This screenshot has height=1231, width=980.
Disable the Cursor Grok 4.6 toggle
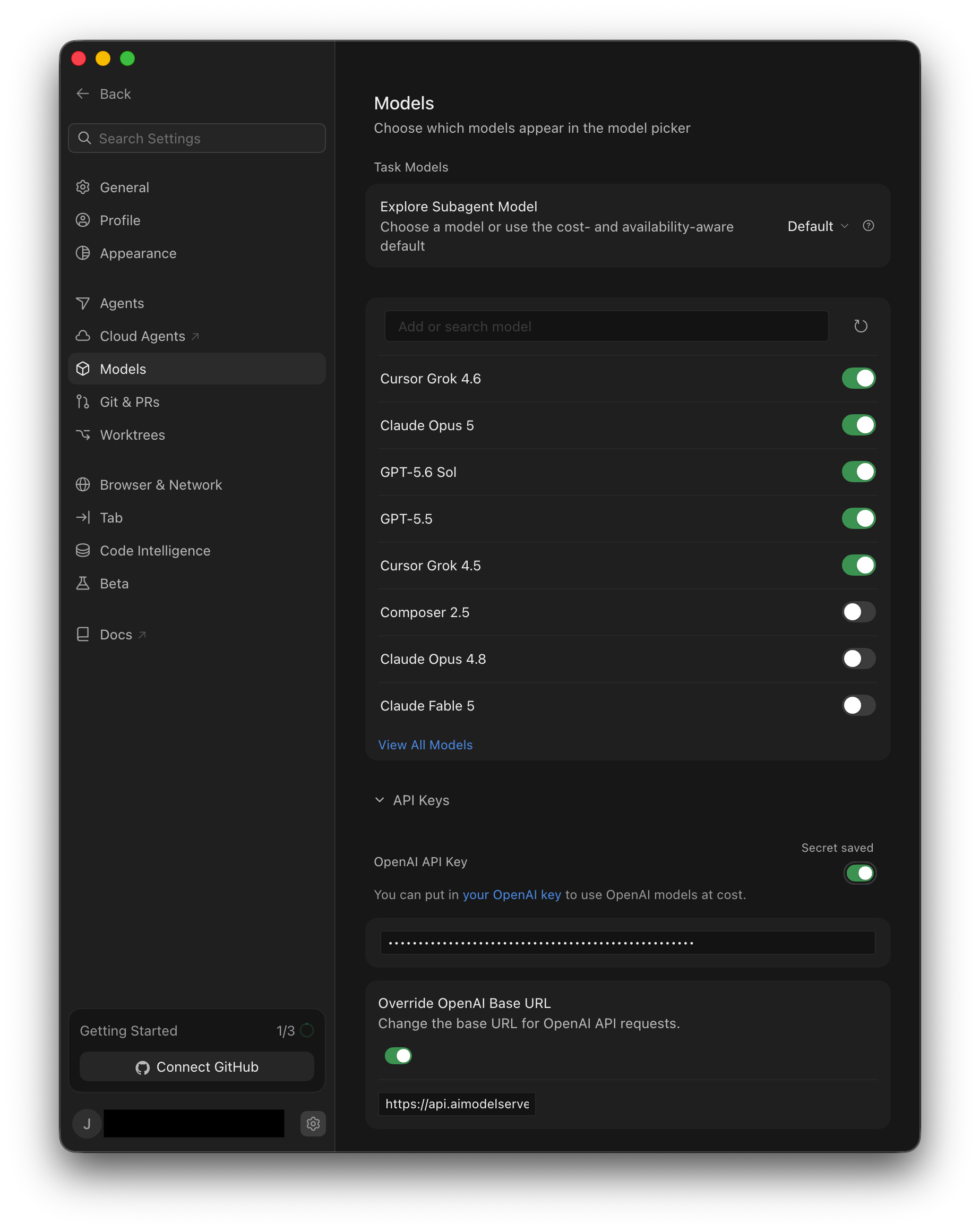pos(858,378)
